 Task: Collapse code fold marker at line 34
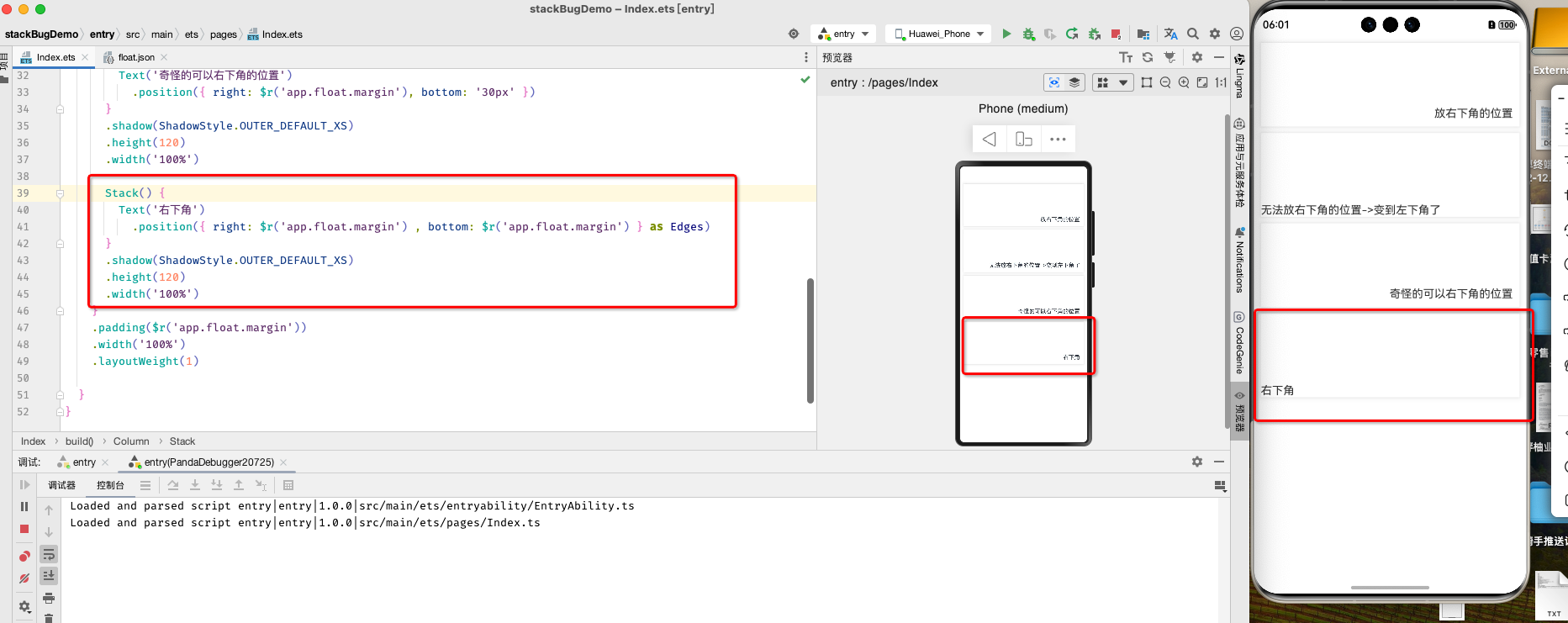coord(60,109)
